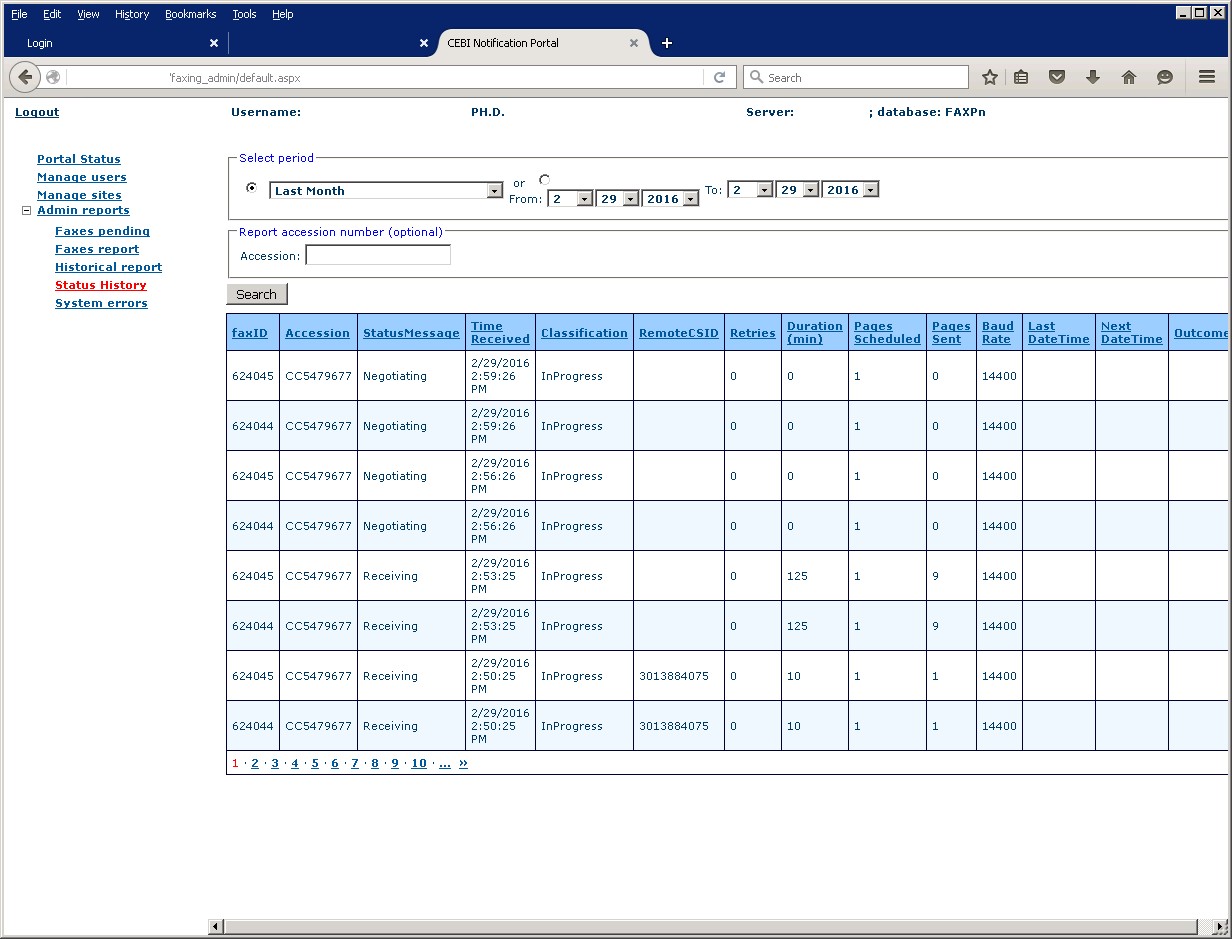Sort table by Retries column
The height and width of the screenshot is (939, 1232).
[753, 333]
